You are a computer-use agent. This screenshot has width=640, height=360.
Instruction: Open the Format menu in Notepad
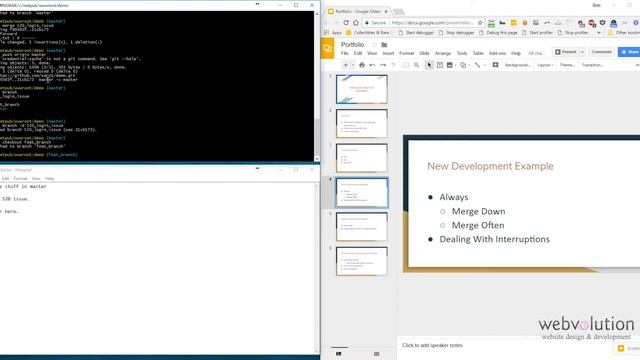click(20, 179)
